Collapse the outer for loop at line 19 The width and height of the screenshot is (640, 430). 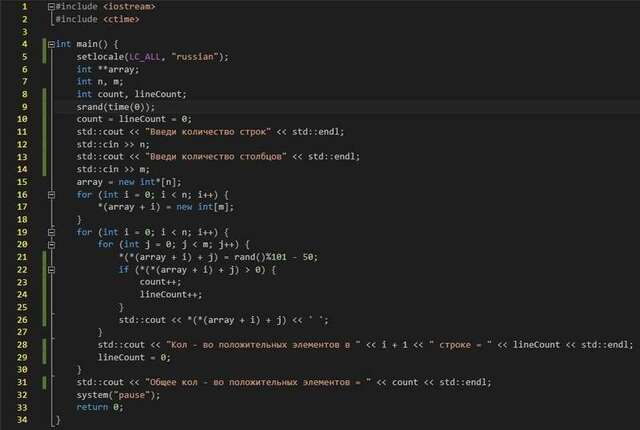point(51,232)
